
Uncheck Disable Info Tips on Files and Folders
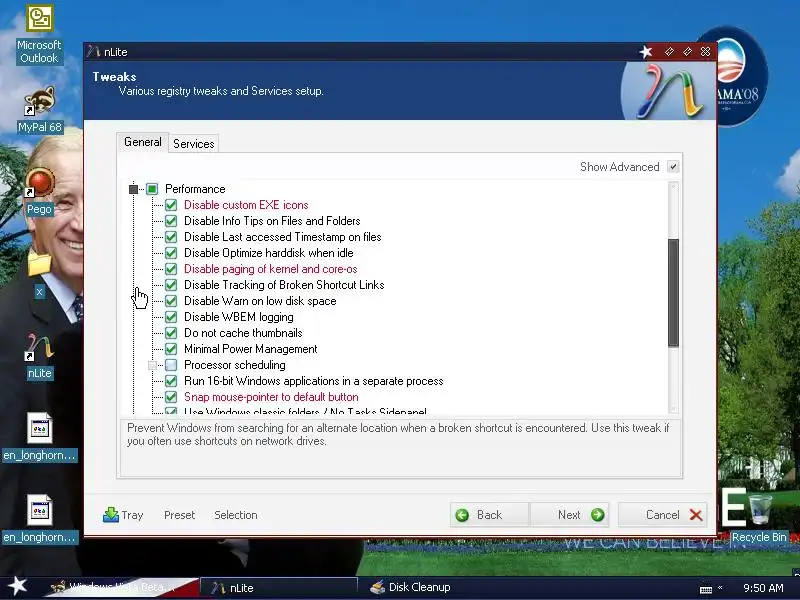[171, 221]
